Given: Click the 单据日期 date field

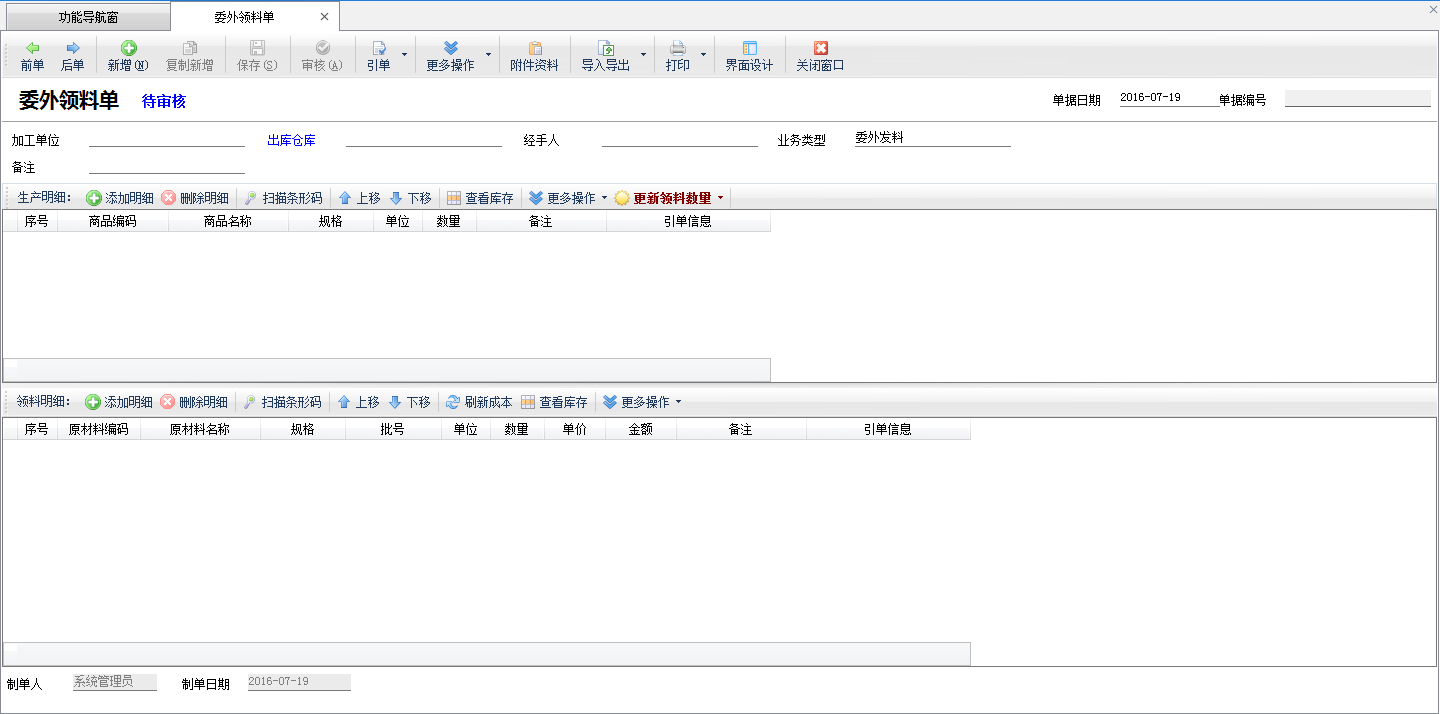Looking at the screenshot, I should [1160, 98].
